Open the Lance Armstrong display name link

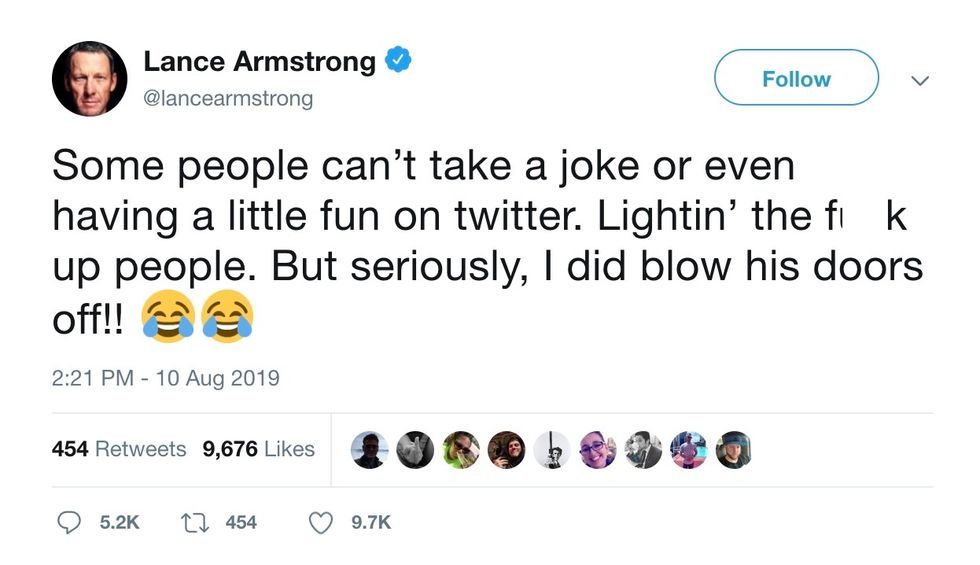(x=260, y=61)
